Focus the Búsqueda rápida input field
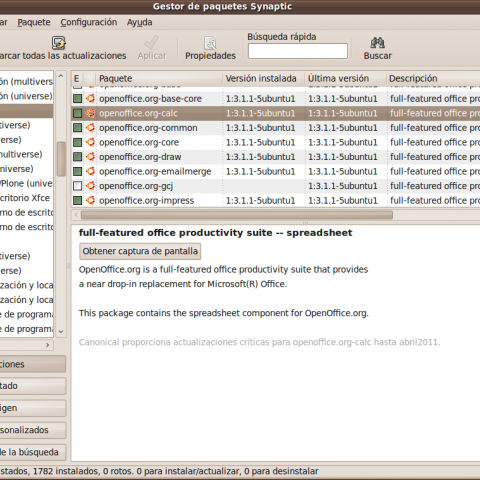The width and height of the screenshot is (480, 480). pos(298,51)
